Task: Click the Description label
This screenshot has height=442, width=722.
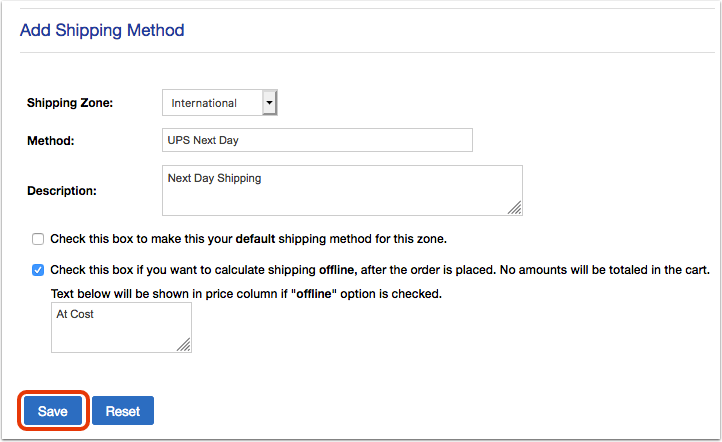Action: coord(62,191)
